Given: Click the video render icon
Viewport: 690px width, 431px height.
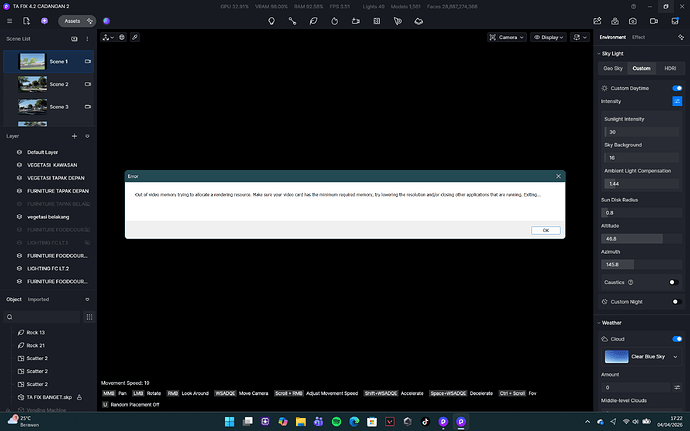Looking at the screenshot, I should click(654, 21).
